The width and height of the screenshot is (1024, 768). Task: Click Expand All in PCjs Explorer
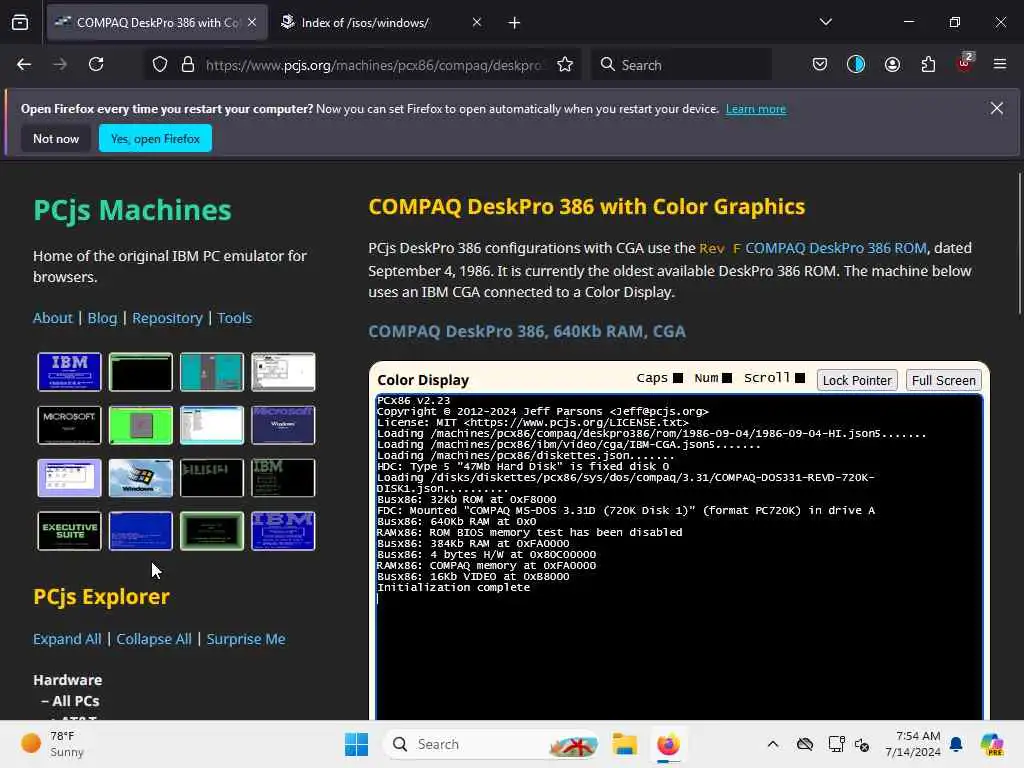pos(67,639)
